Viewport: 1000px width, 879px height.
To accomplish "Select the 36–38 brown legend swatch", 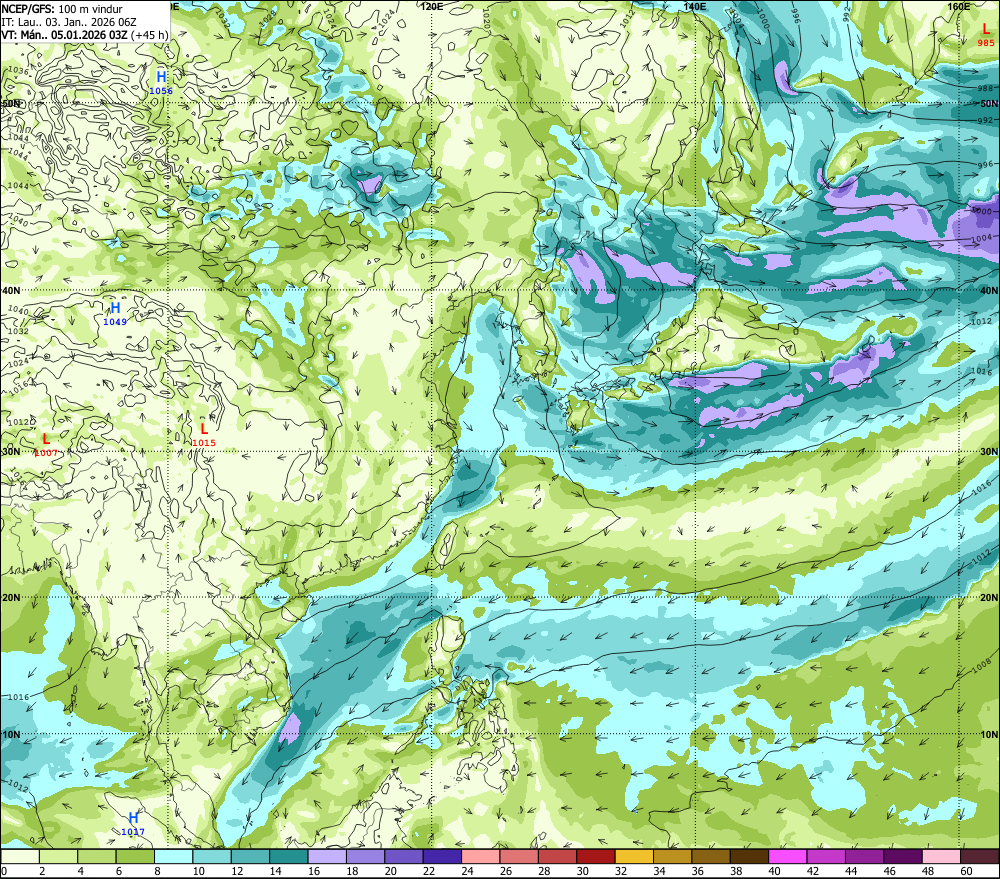I will [x=710, y=857].
